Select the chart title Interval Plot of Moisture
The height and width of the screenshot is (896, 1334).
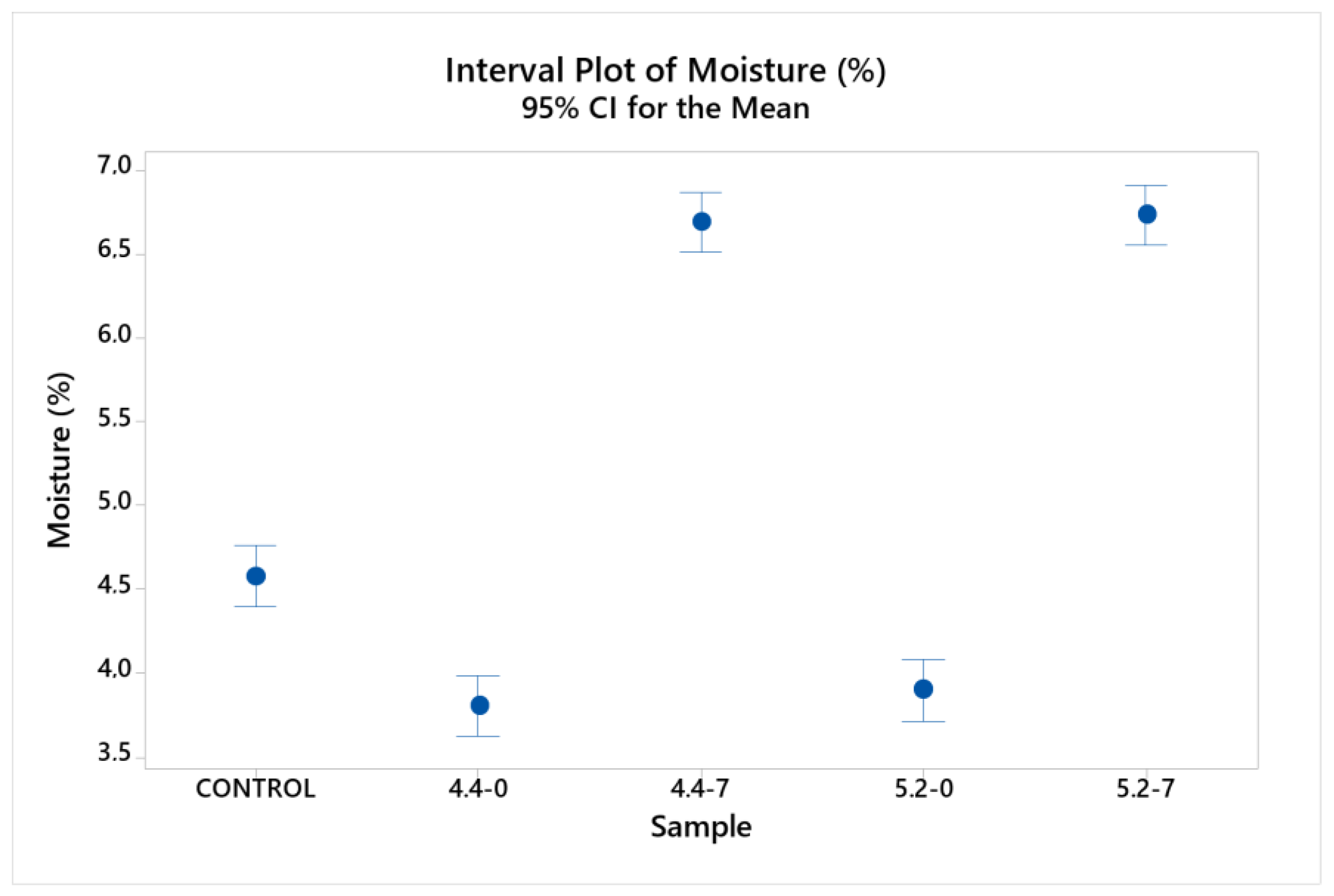[666, 70]
